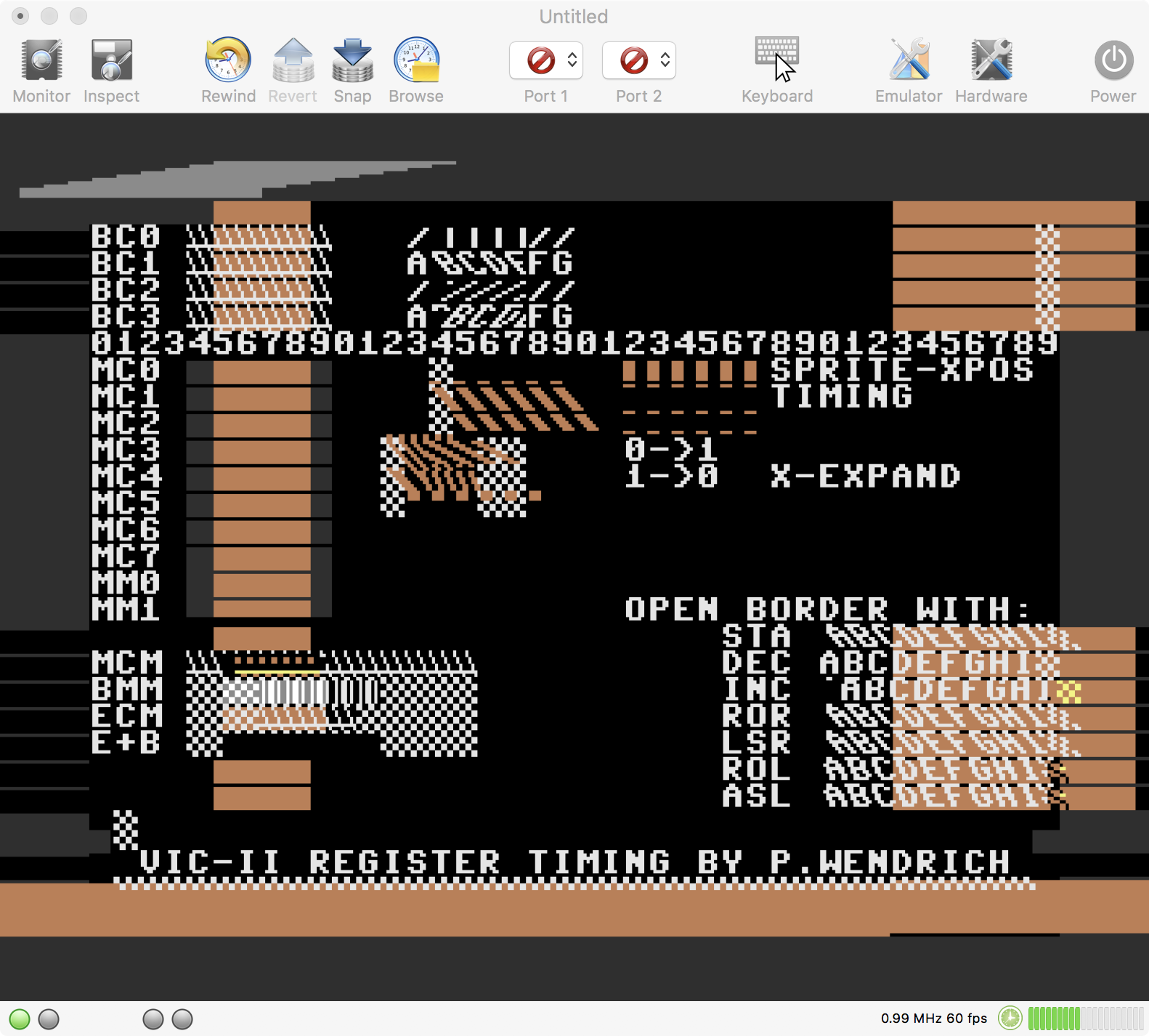The width and height of the screenshot is (1149, 1036).
Task: Open the Port 2 device dropdown
Action: [x=639, y=60]
